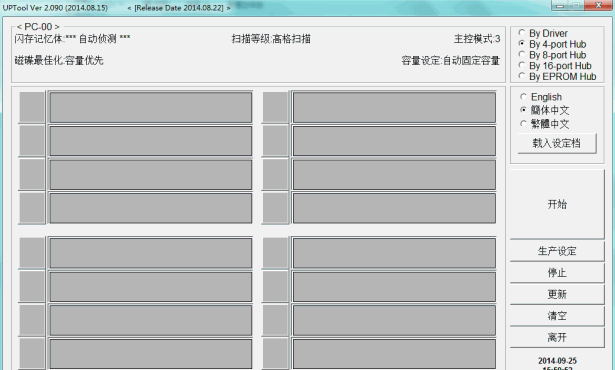615x370 pixels.
Task: Close the UPTool window
Action: (599, 5)
